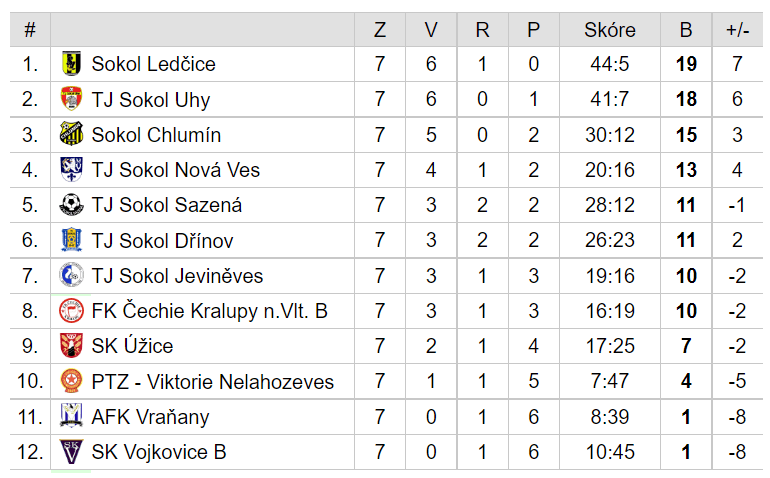Sort table by Skóre column header
This screenshot has width=770, height=478.
coord(610,30)
